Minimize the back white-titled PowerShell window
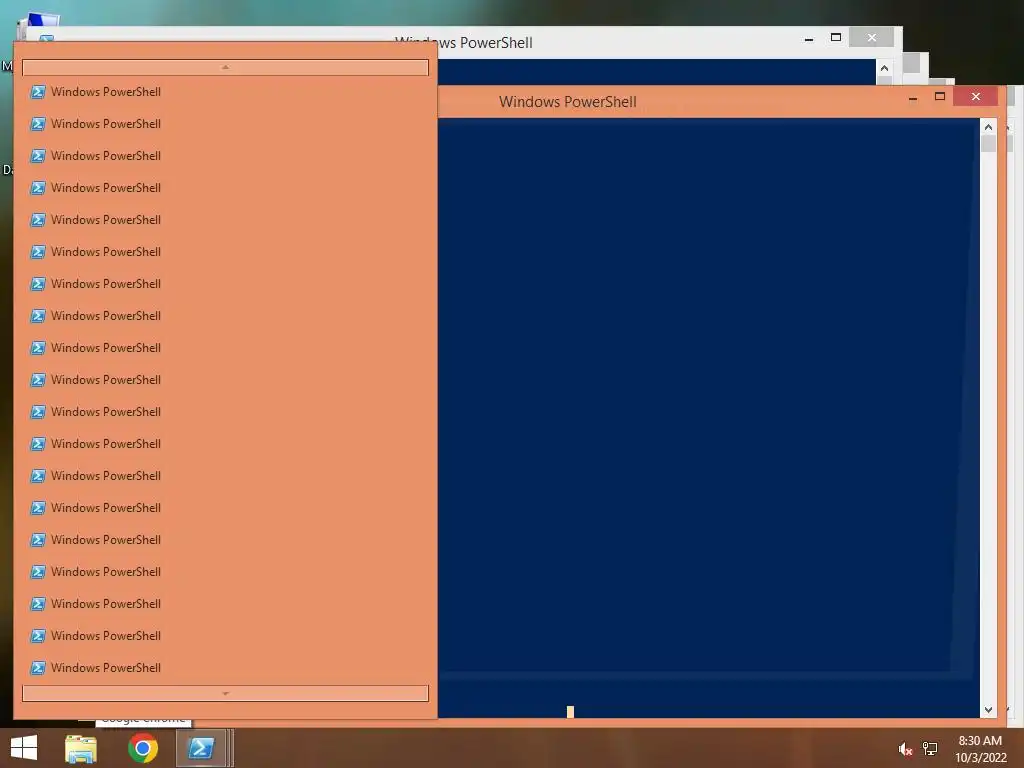Viewport: 1024px width, 768px height. click(x=809, y=38)
